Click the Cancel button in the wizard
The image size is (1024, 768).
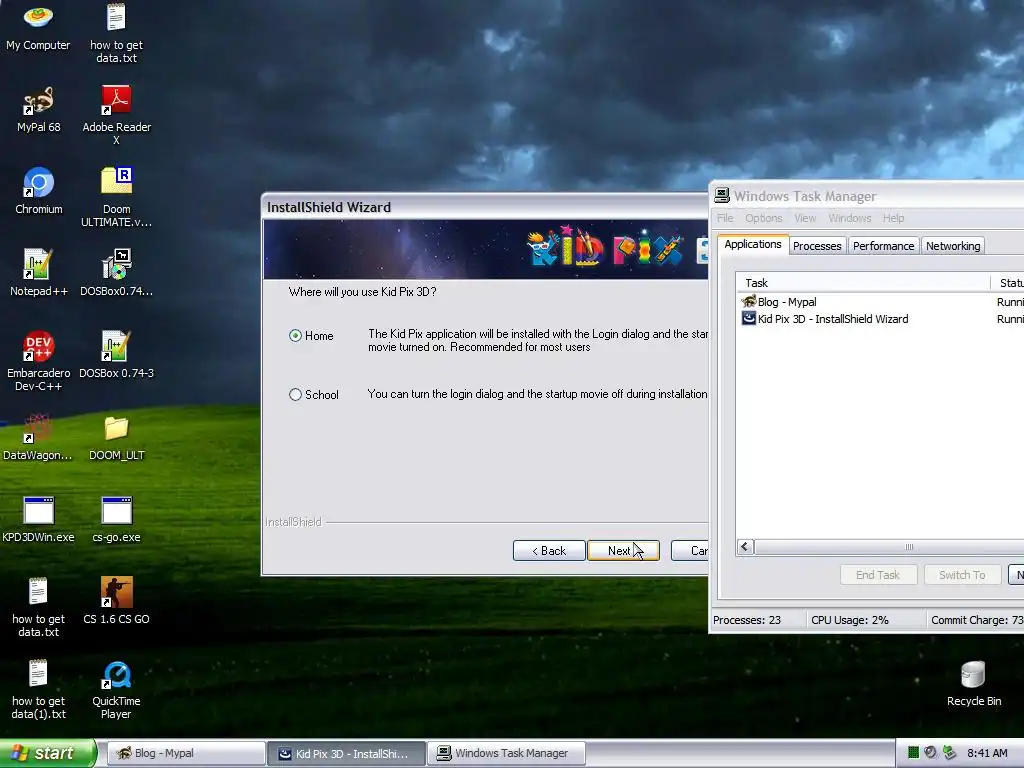[691, 551]
